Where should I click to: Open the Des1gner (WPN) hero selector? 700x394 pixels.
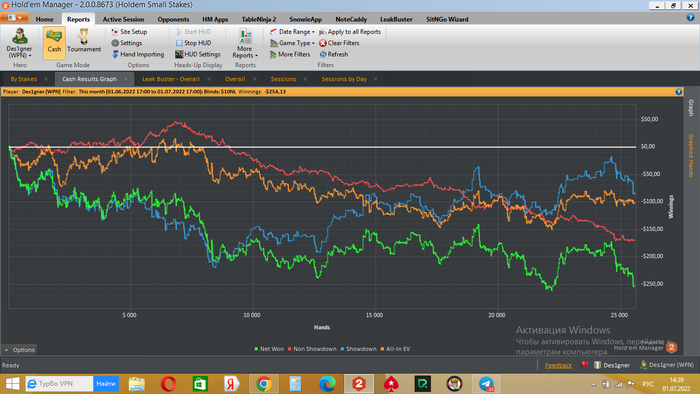(19, 43)
